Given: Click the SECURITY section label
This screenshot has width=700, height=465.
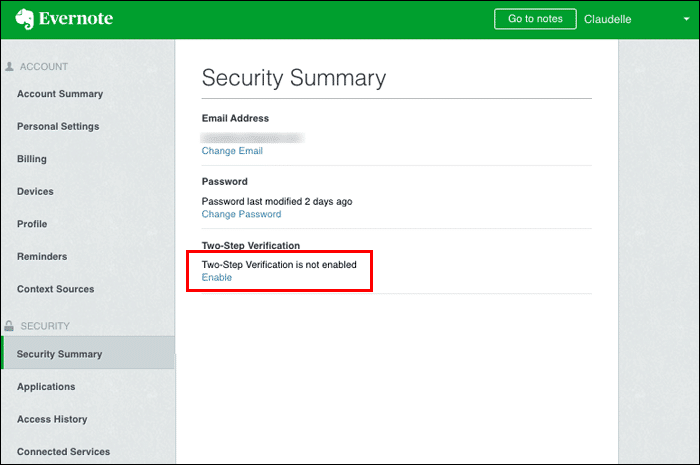Looking at the screenshot, I should (45, 326).
